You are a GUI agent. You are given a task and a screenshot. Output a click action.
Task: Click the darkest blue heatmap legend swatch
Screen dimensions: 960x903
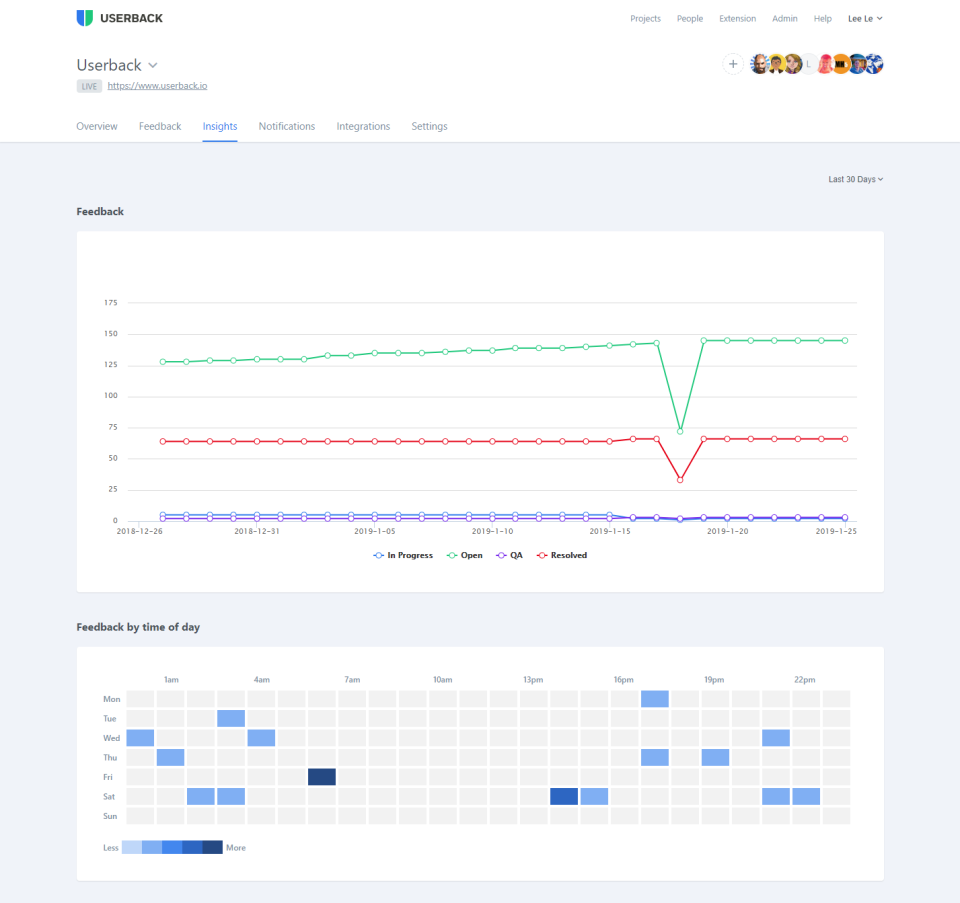[x=212, y=847]
